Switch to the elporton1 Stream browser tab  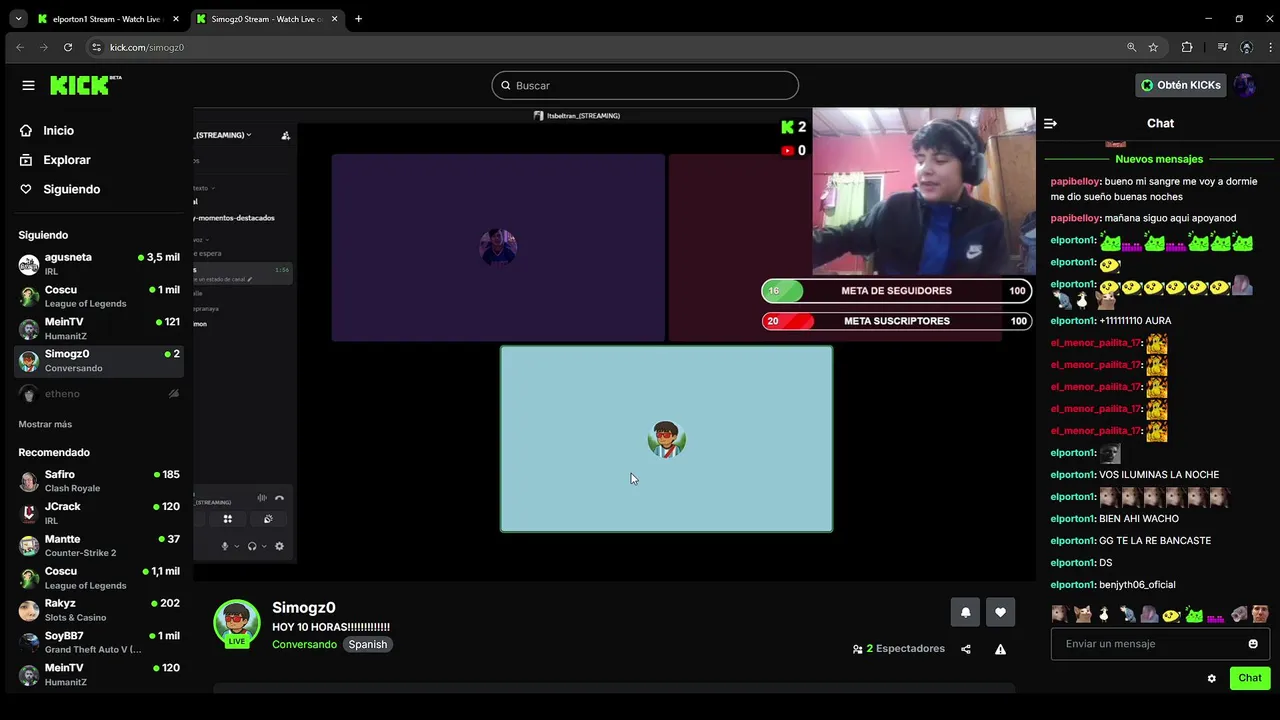tap(106, 19)
